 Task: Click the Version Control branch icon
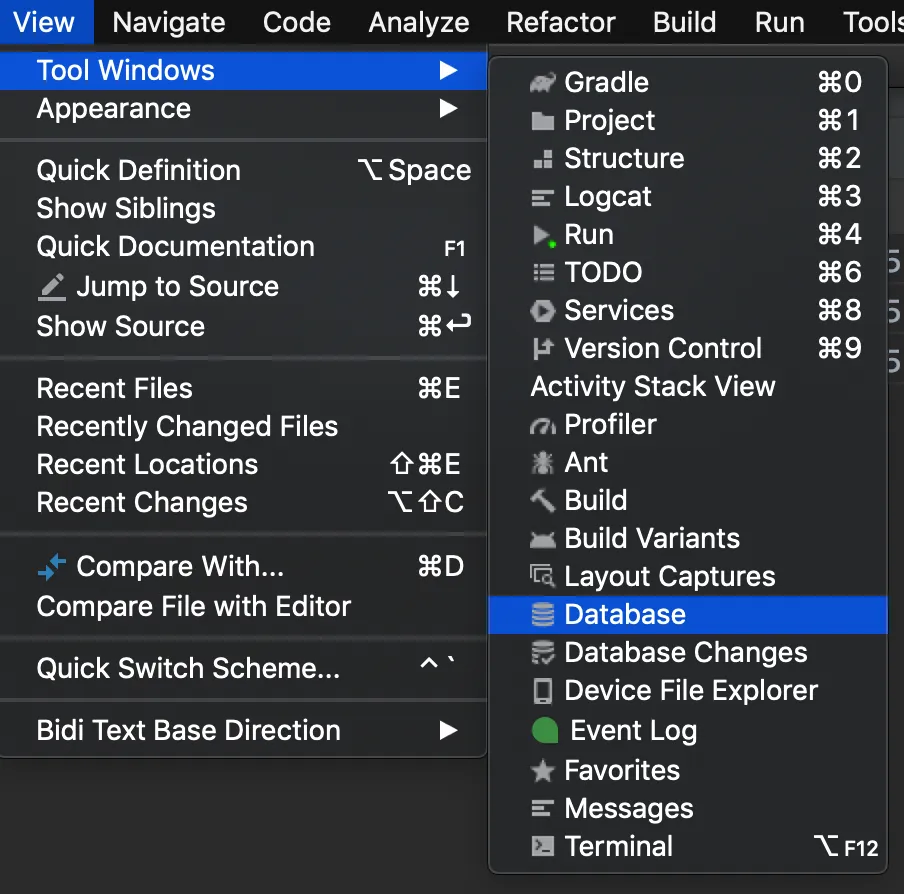coord(543,349)
